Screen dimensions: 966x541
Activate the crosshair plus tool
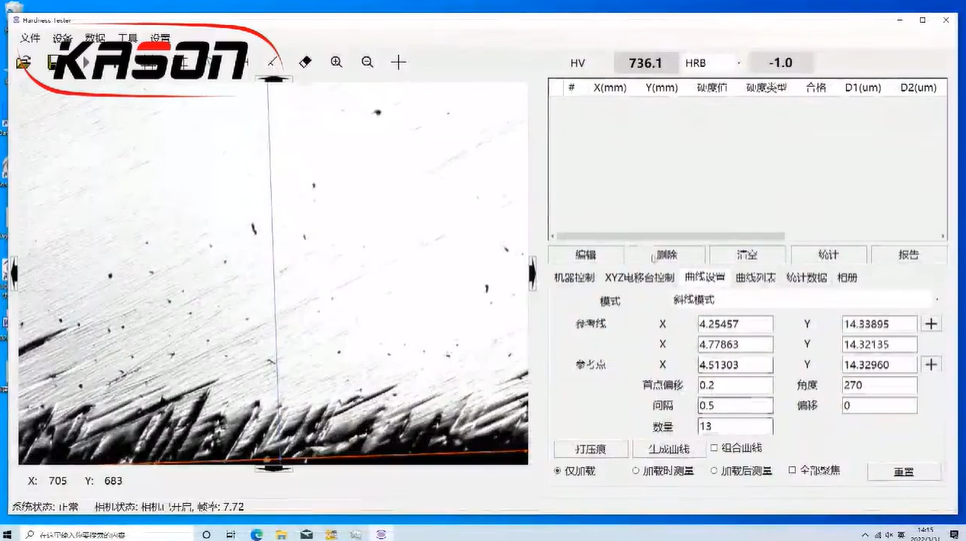(x=399, y=62)
